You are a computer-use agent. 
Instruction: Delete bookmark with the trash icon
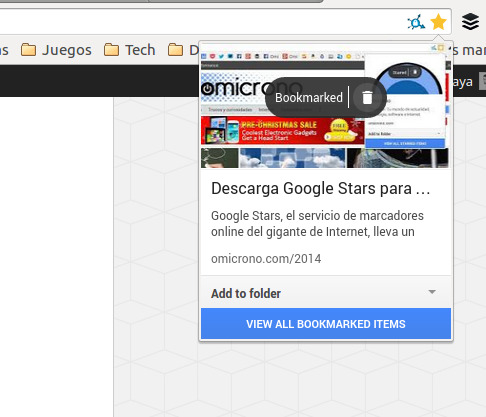tap(367, 97)
